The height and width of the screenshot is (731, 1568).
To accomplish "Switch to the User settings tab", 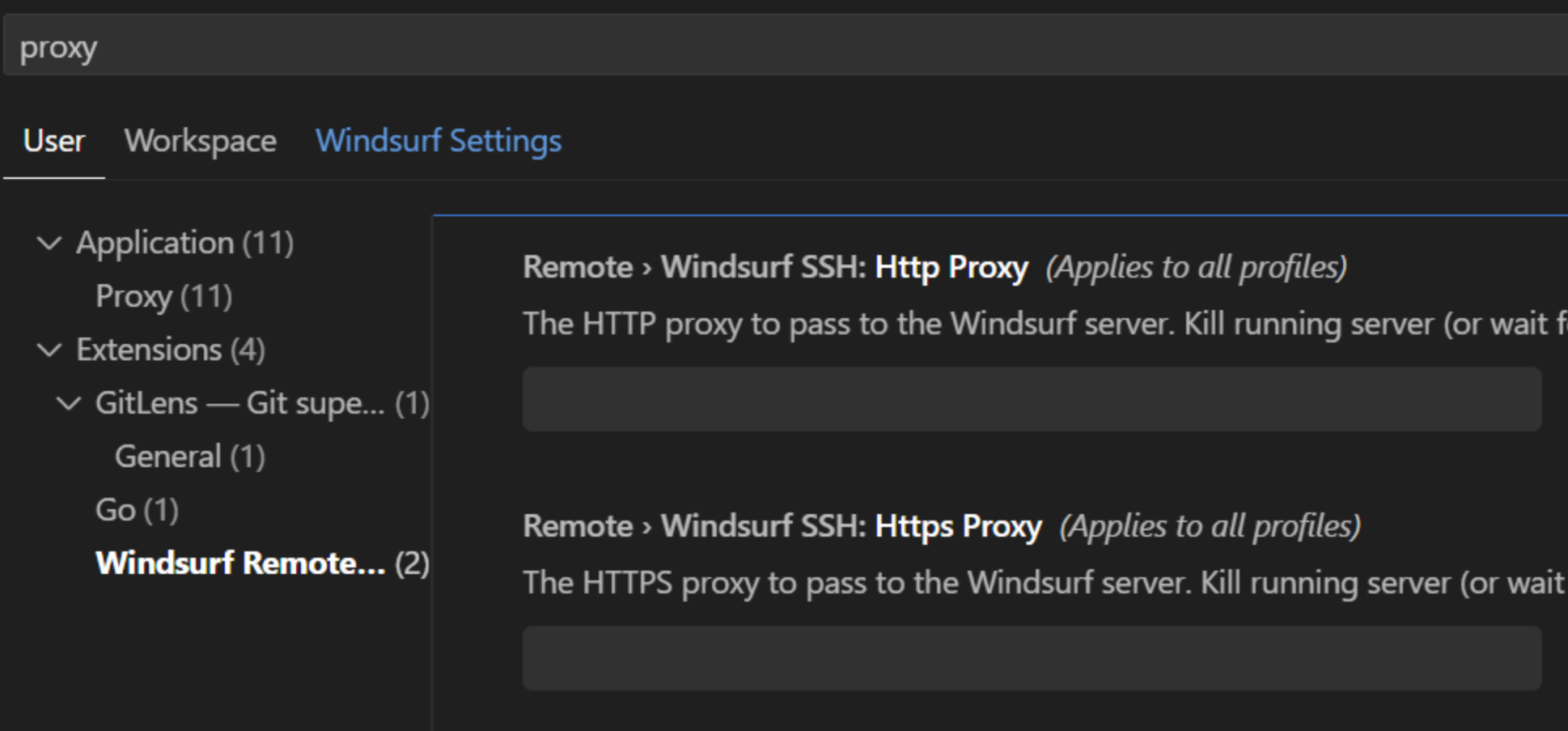I will pyautogui.click(x=53, y=141).
